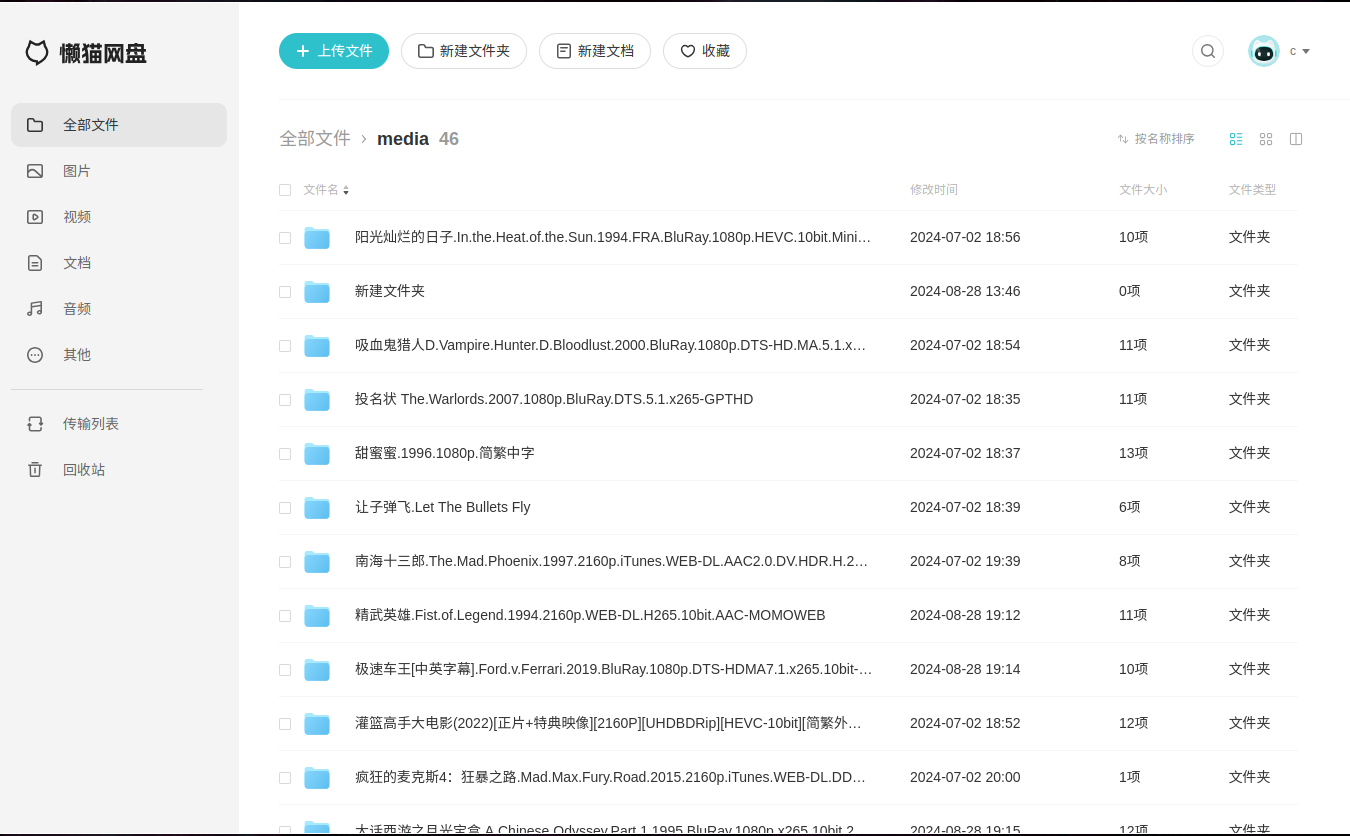
Task: Switch to split column view icon
Action: (1296, 139)
